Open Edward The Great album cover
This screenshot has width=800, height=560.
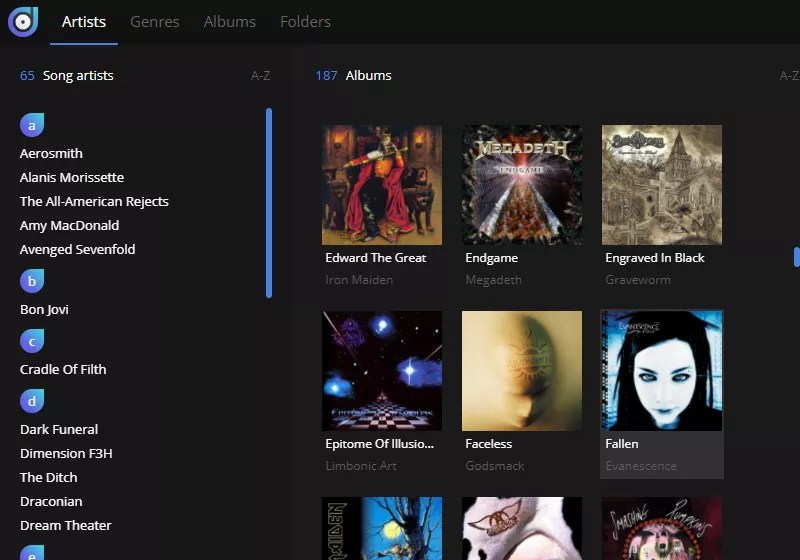382,185
